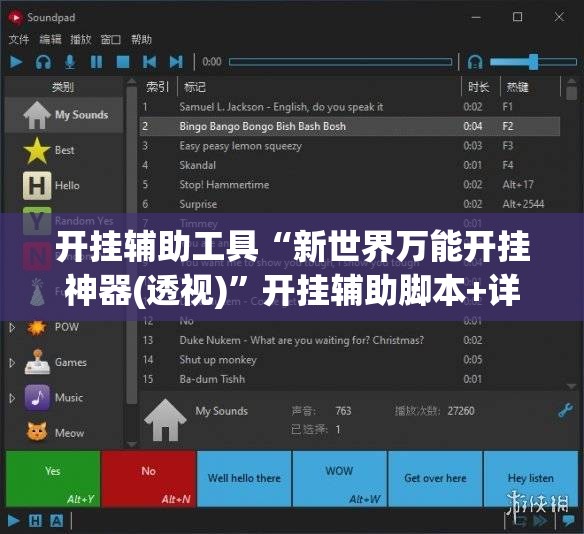Jump to the previous sound in the toolbar
The image size is (584, 534).
click(149, 62)
